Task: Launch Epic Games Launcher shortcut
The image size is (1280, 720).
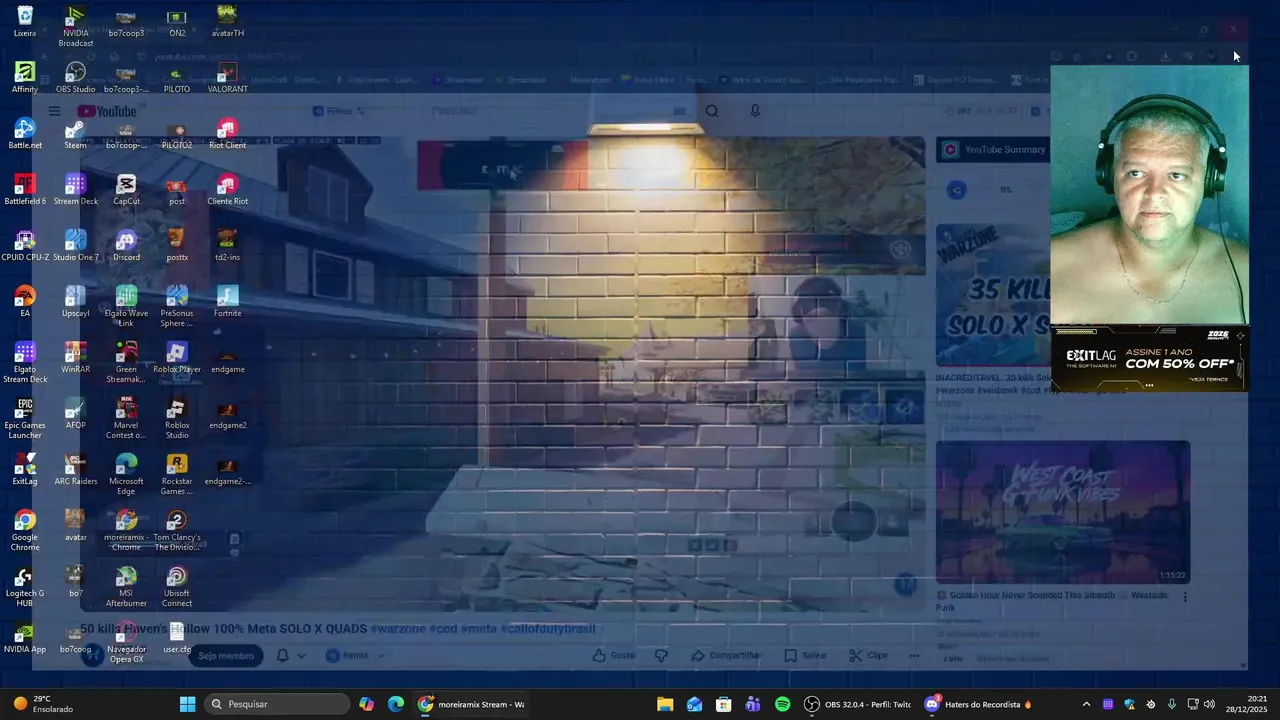Action: [25, 418]
